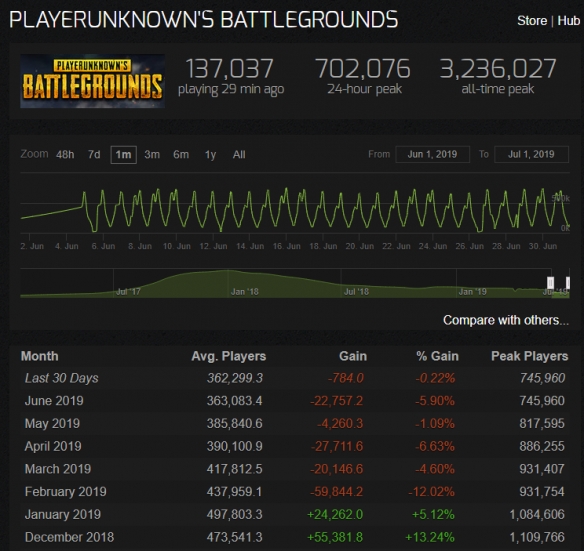Select the 7d zoom range
This screenshot has width=584, height=551.
pos(94,155)
